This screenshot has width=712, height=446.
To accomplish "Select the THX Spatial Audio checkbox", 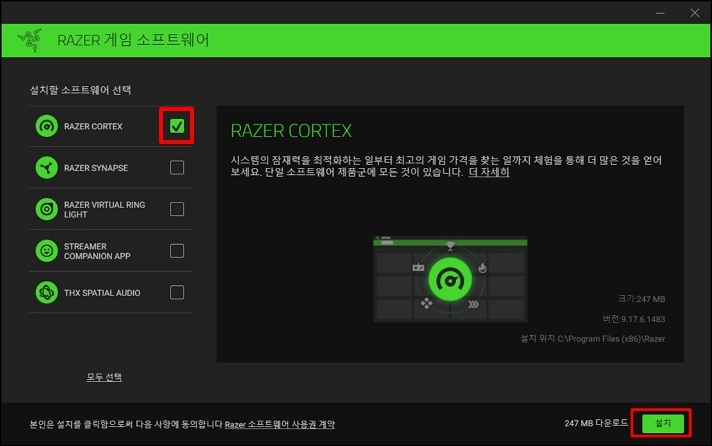I will tap(177, 292).
